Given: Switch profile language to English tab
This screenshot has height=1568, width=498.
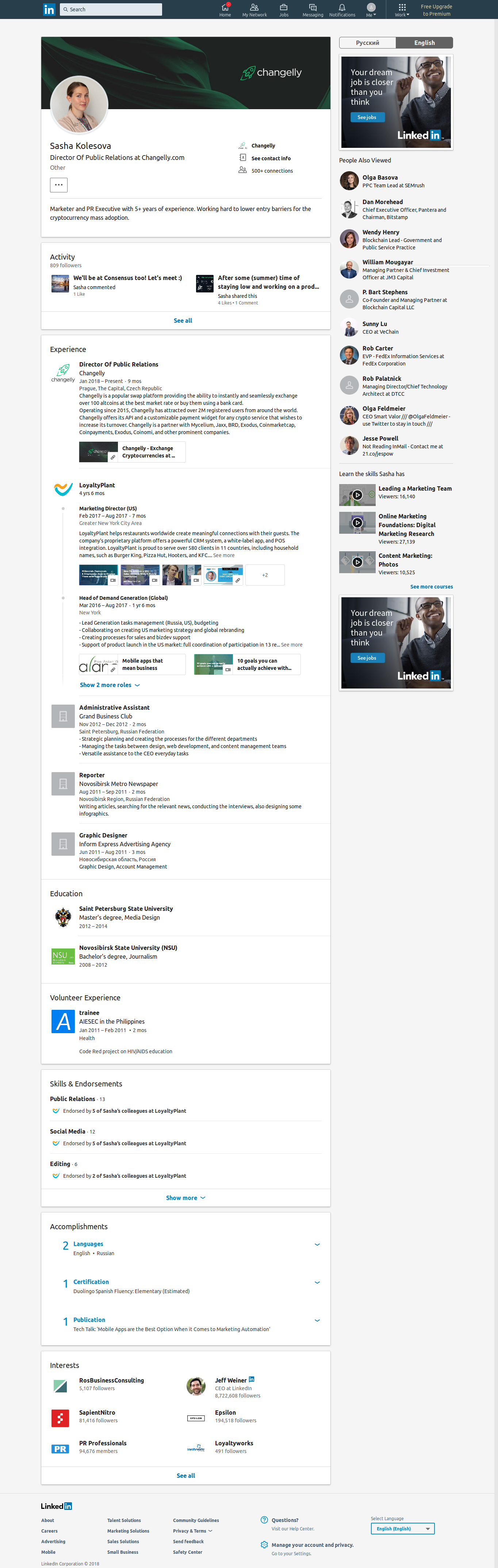Looking at the screenshot, I should pos(424,43).
